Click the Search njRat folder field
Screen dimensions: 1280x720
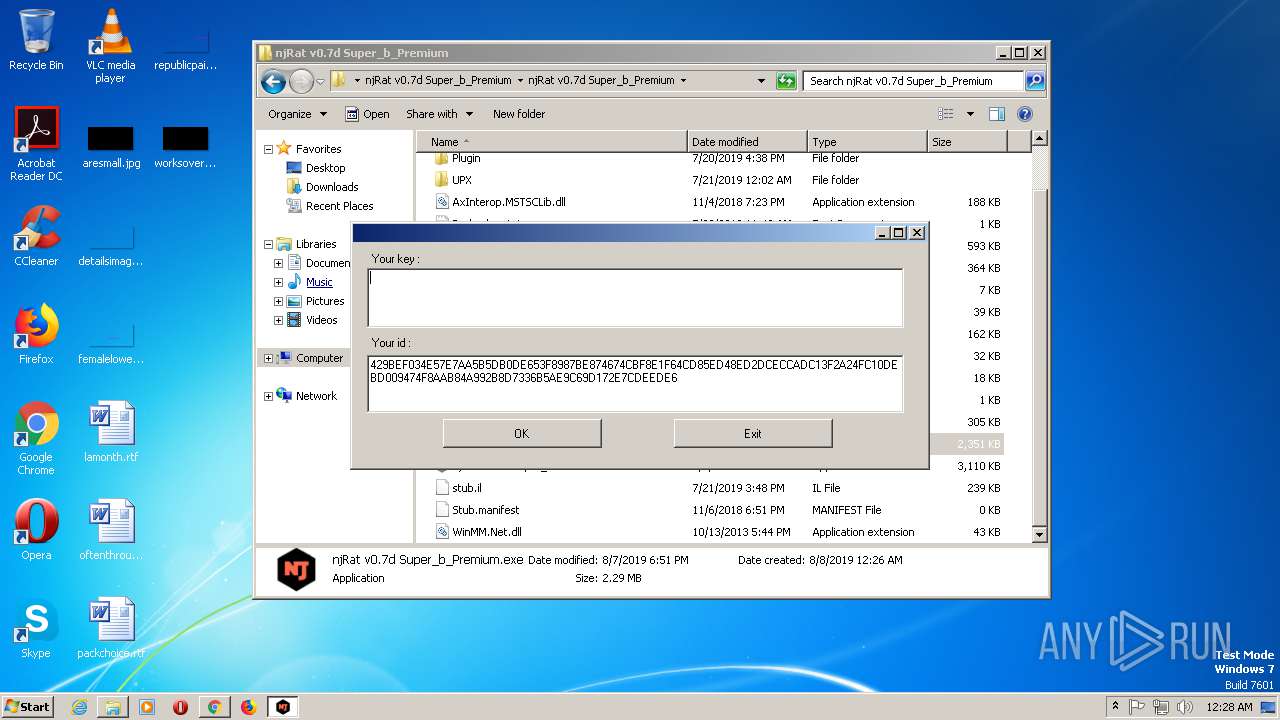913,80
